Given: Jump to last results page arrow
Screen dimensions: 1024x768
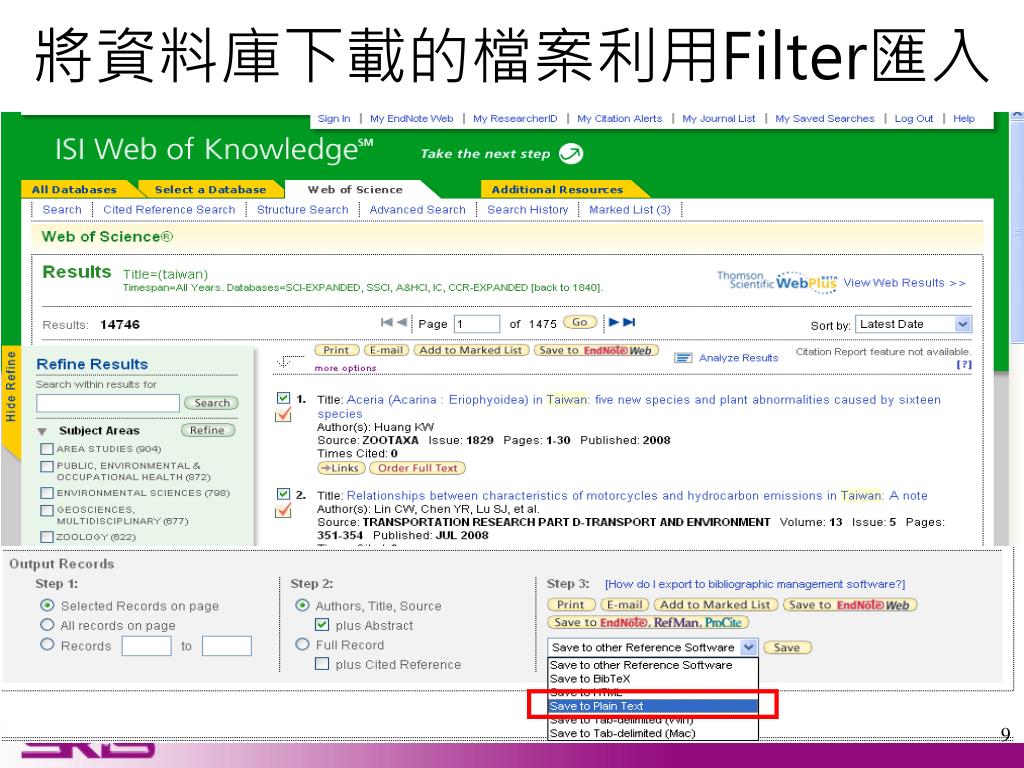Looking at the screenshot, I should coord(629,322).
